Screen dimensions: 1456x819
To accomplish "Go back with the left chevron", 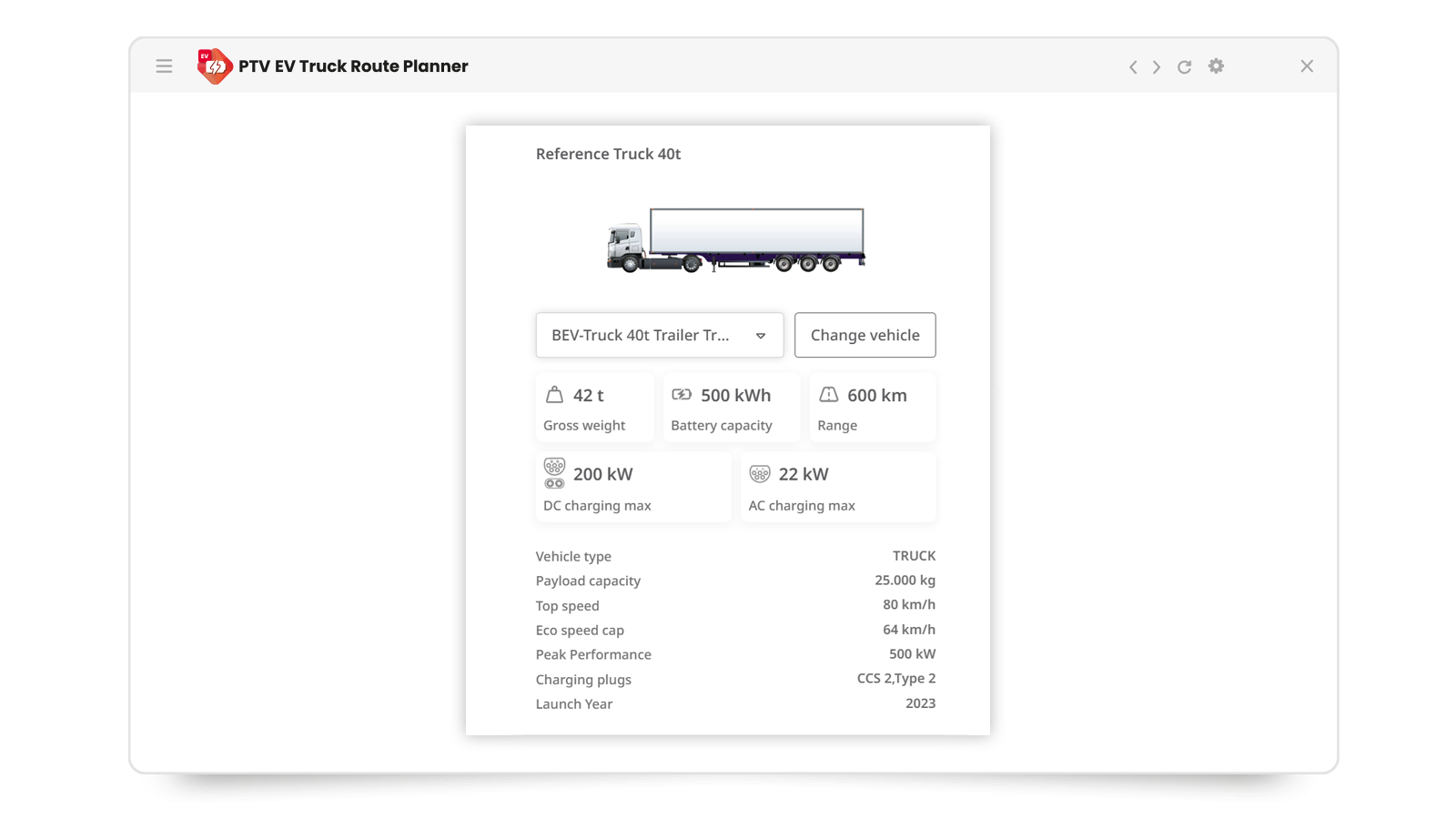I will 1133,67.
